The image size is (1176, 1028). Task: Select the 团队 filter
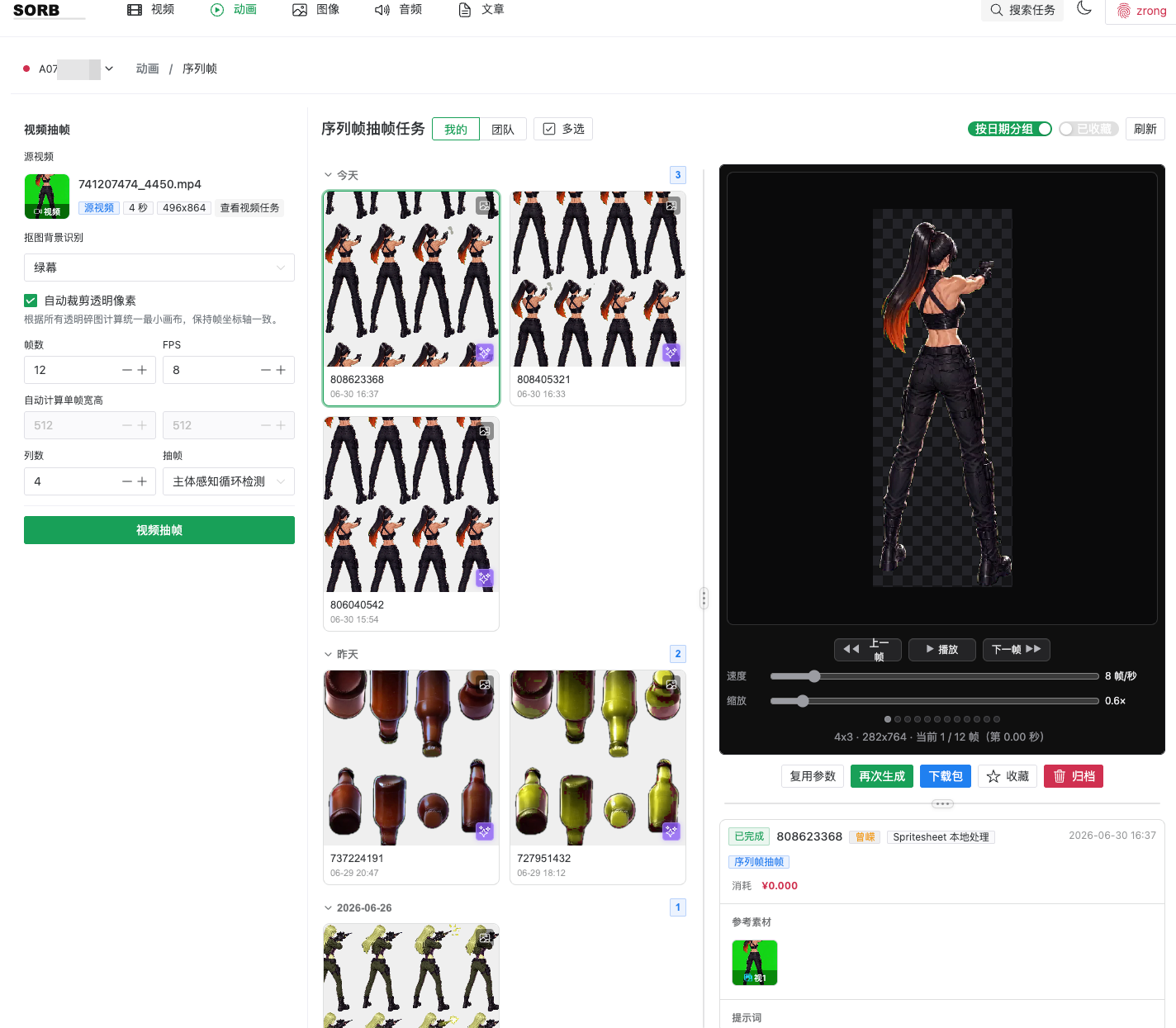pos(503,129)
